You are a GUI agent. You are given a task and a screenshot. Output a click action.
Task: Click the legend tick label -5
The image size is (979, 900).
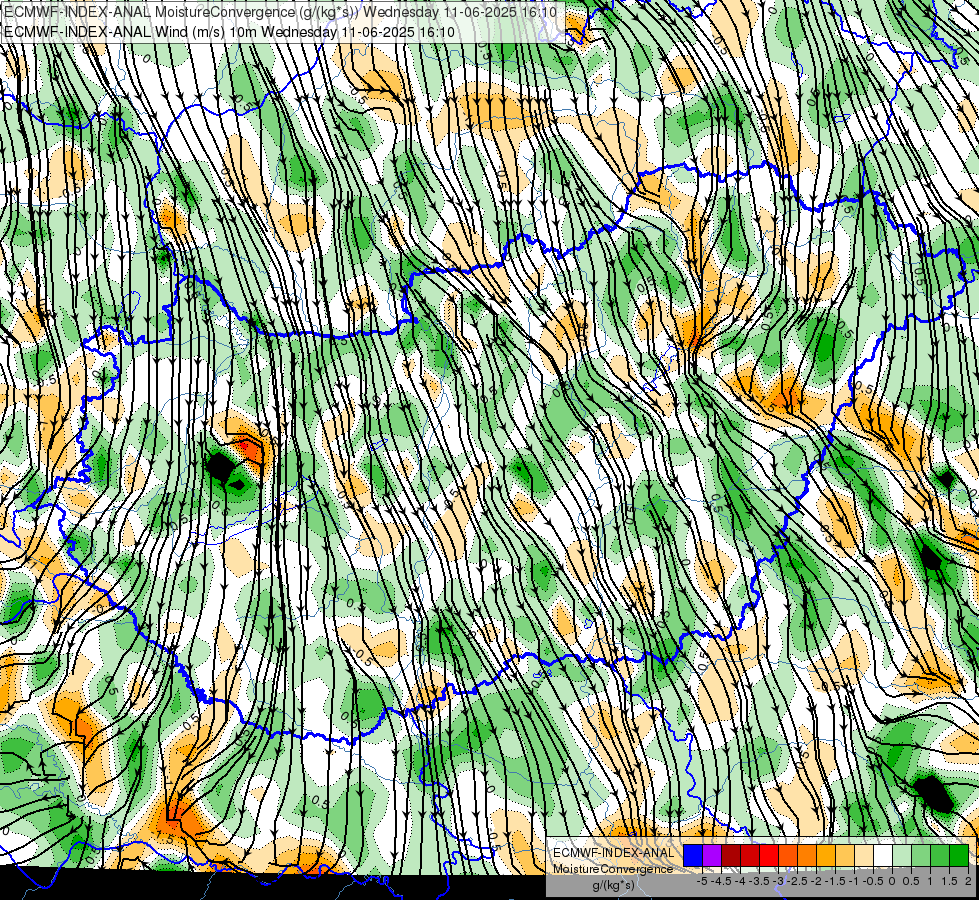[702, 881]
